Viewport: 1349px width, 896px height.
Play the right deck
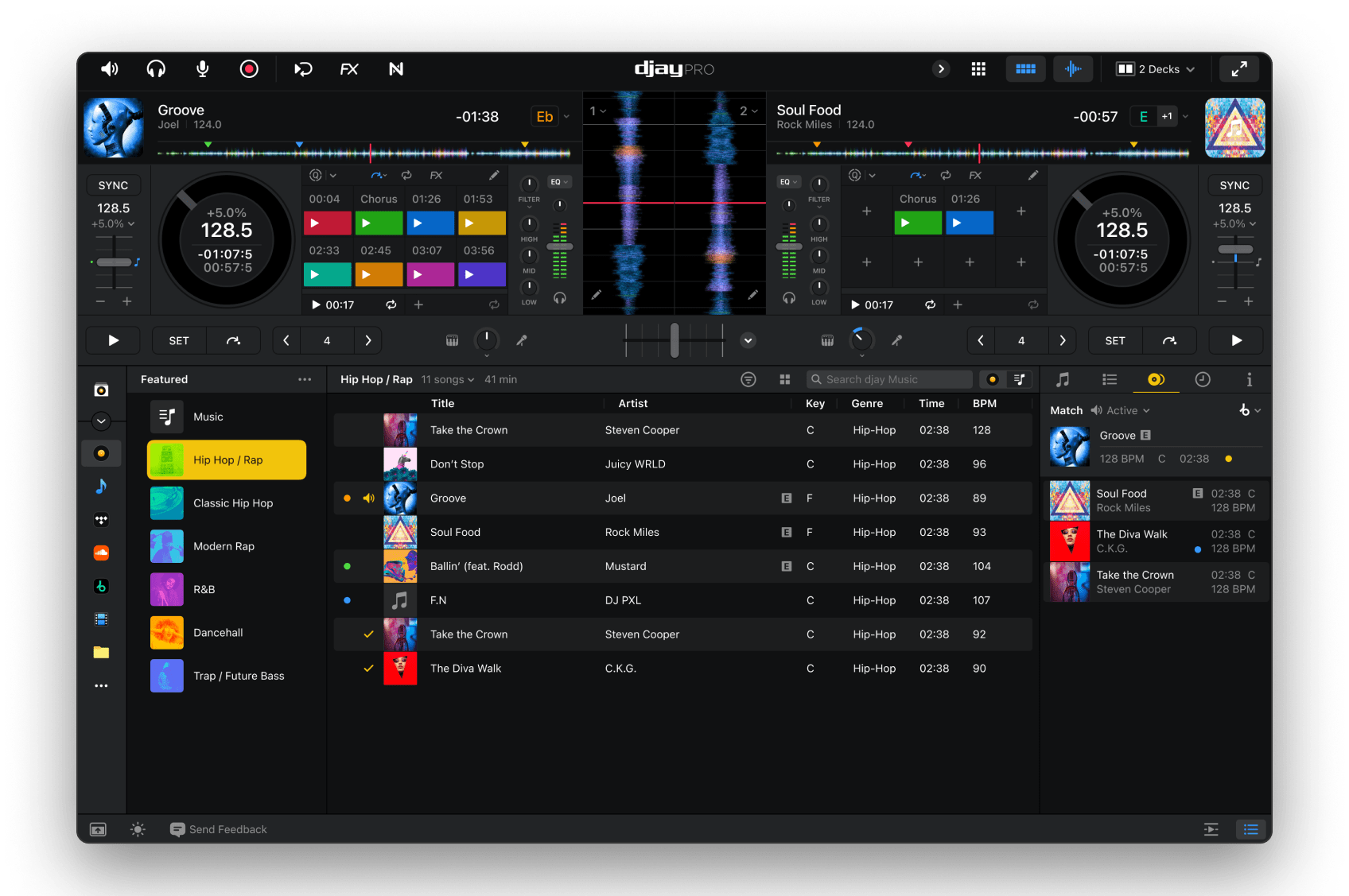1236,340
